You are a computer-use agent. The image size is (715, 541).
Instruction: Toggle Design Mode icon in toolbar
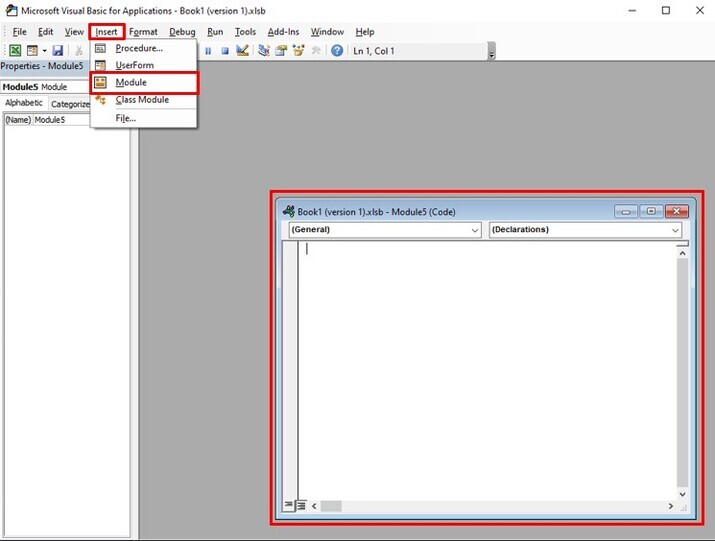242,51
